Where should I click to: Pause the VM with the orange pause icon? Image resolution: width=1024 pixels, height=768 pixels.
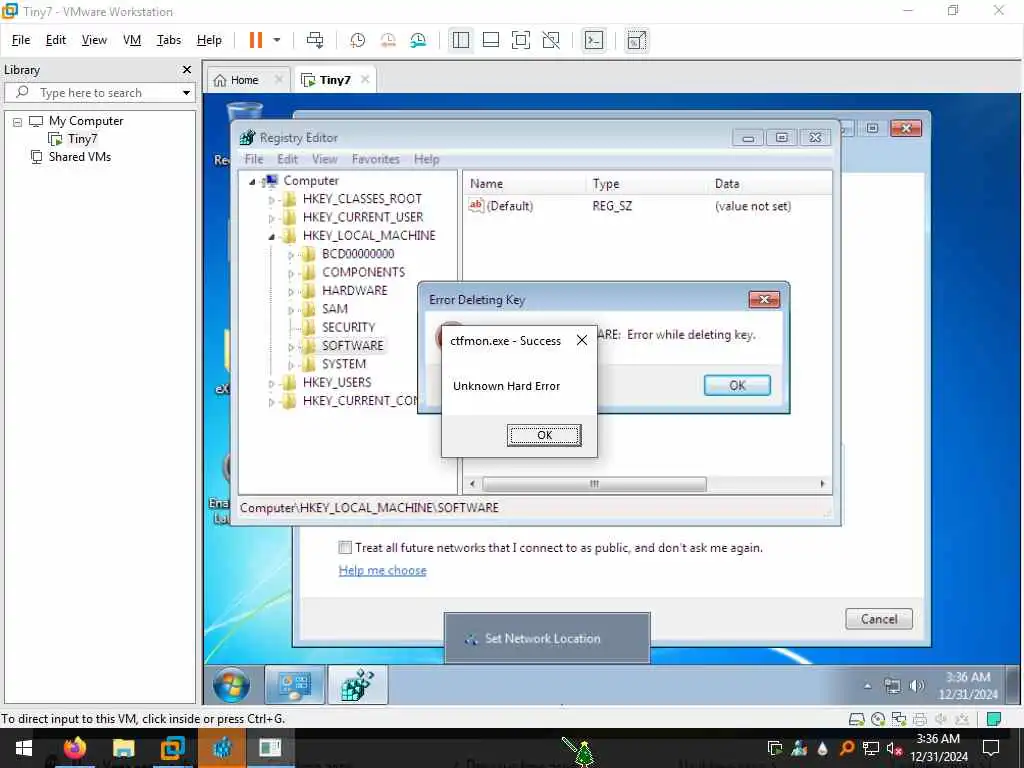tap(255, 40)
